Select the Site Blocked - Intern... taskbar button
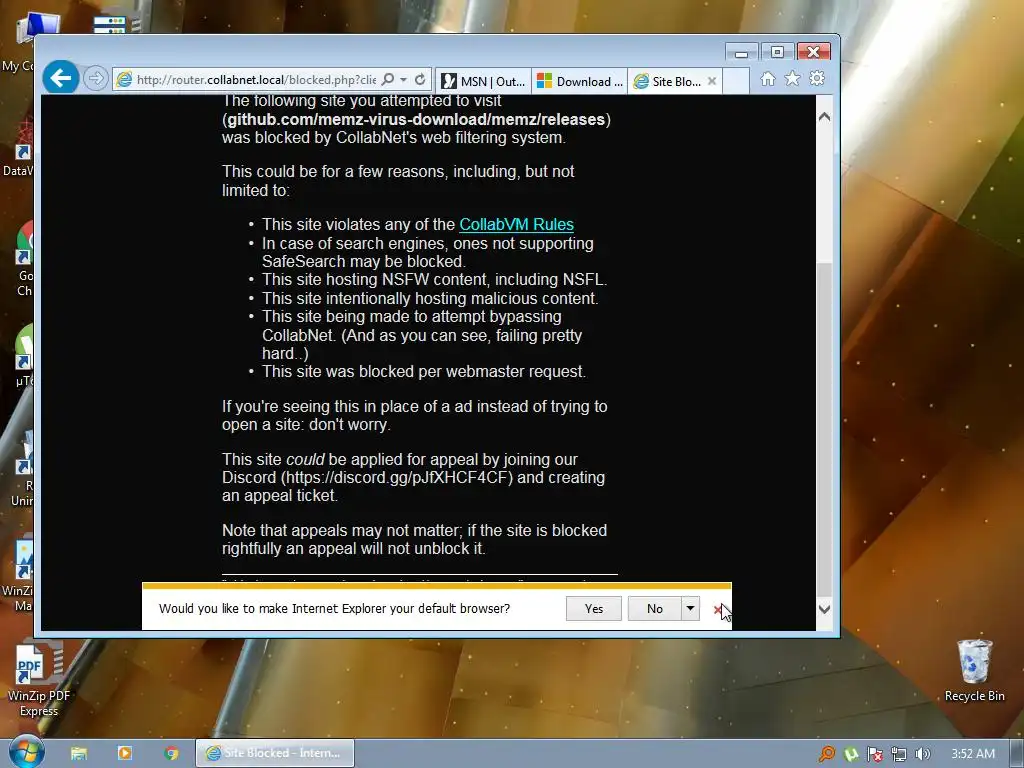Screen dimensions: 1024x768 [275, 753]
